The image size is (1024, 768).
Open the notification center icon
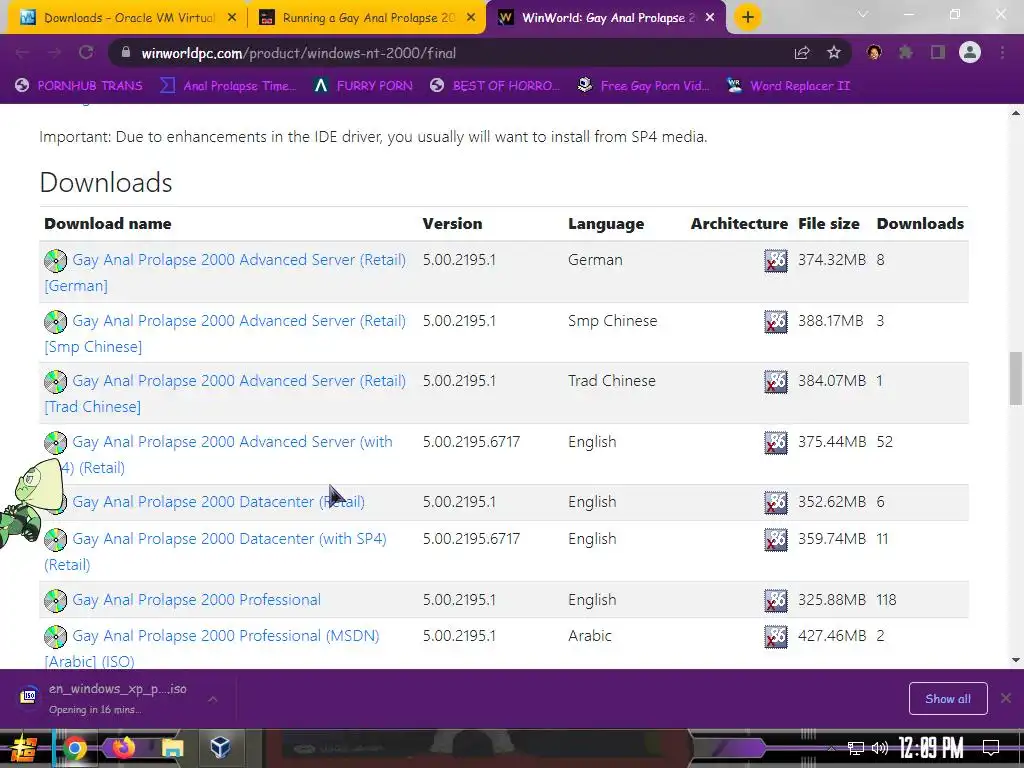[x=991, y=747]
